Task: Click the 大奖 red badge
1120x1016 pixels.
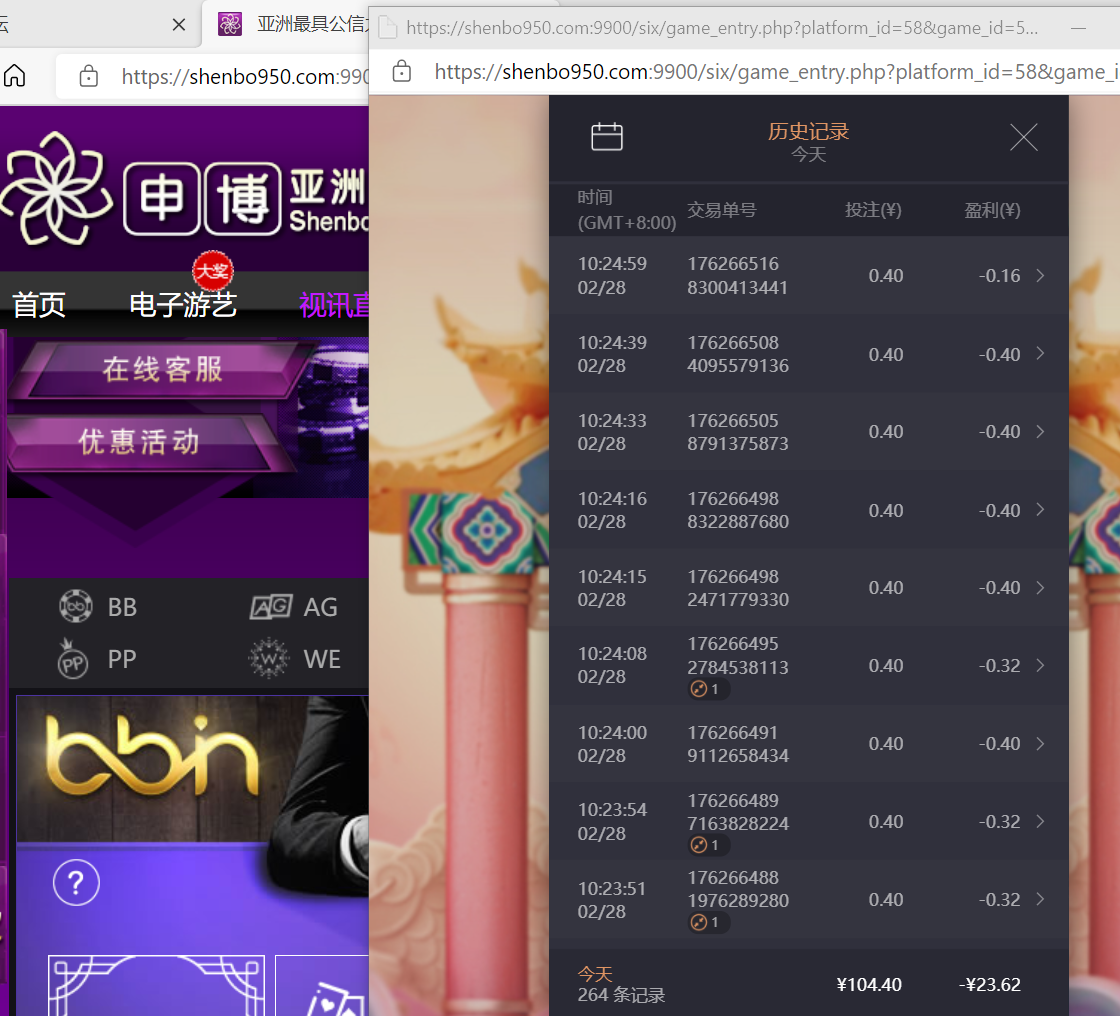Action: (212, 272)
